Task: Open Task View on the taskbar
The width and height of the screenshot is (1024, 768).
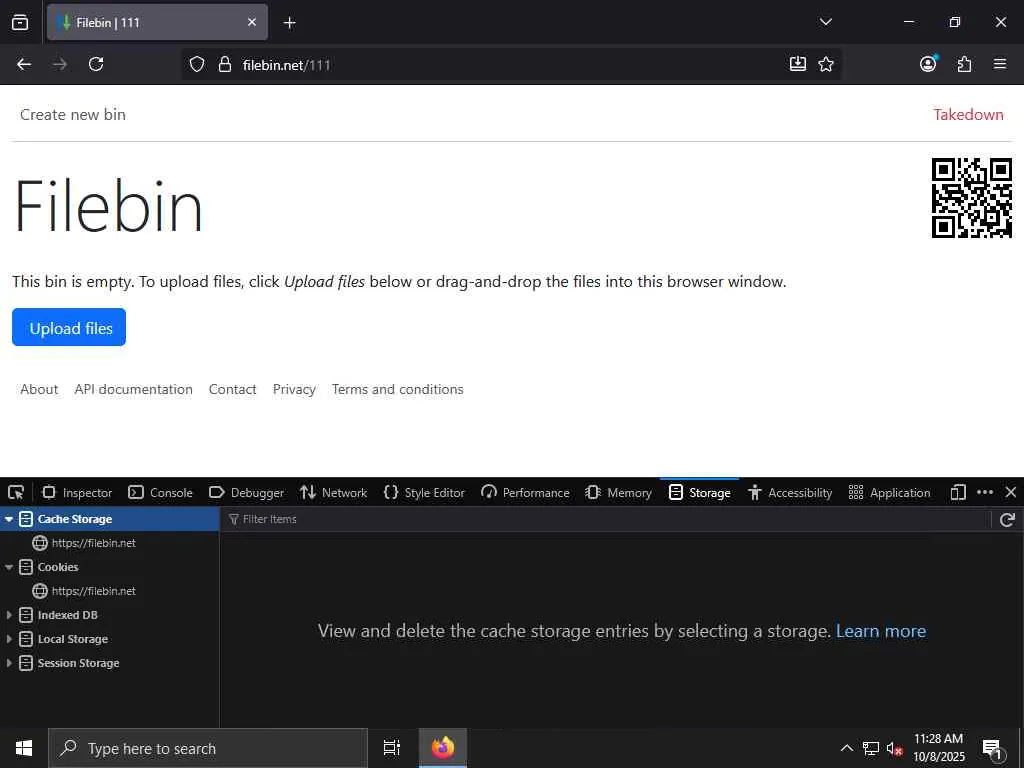Action: [x=392, y=748]
